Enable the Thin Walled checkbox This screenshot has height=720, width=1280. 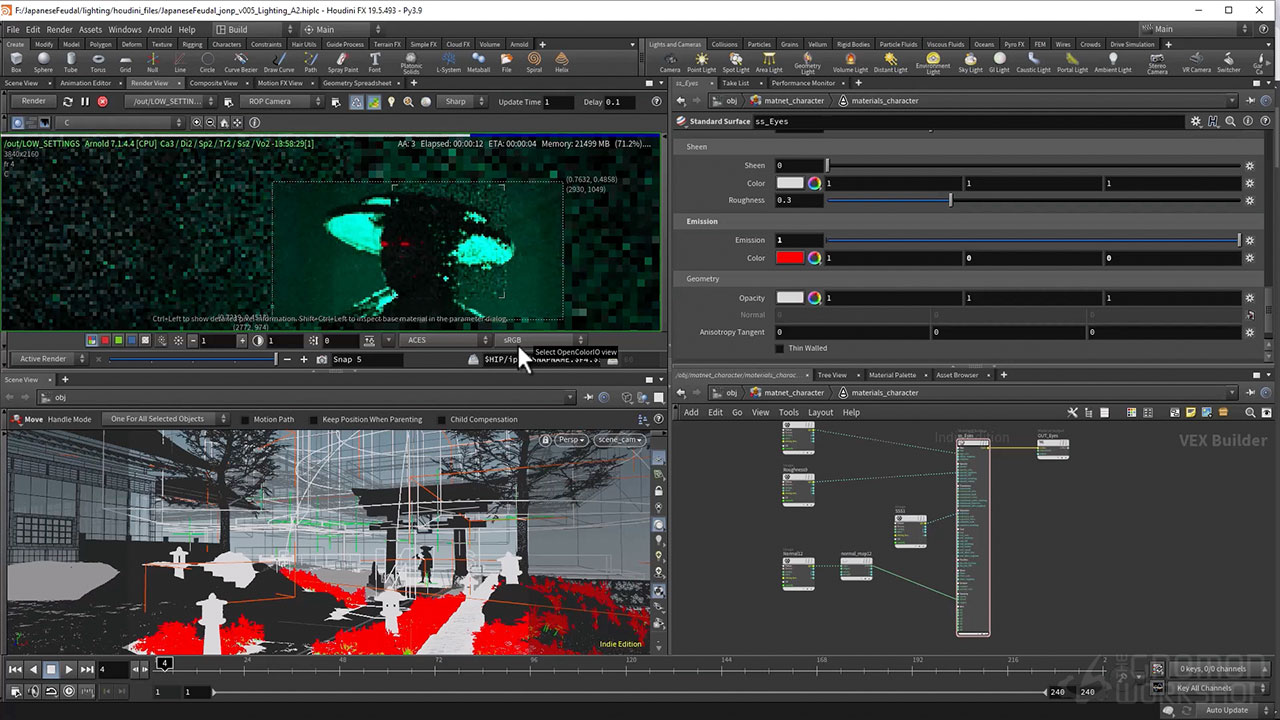coord(780,348)
